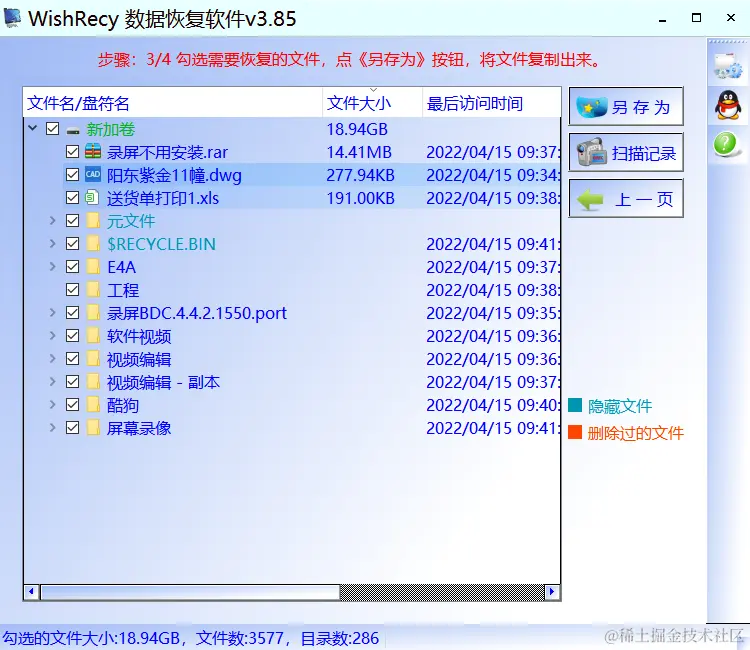Click the folder icon of 工程
The width and height of the screenshot is (750, 650).
[93, 289]
